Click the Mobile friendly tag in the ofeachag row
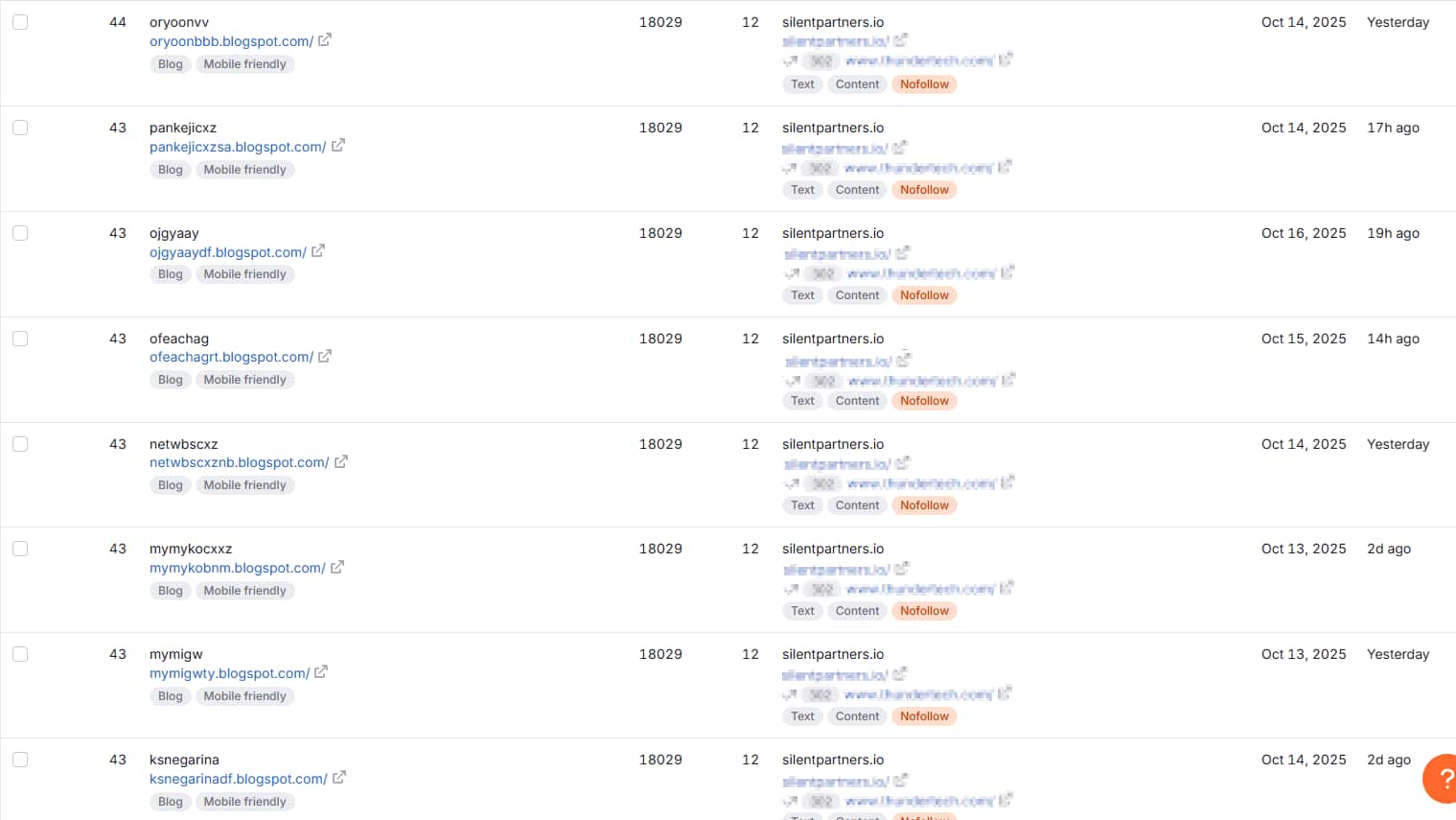Viewport: 1456px width, 820px height. [x=244, y=379]
